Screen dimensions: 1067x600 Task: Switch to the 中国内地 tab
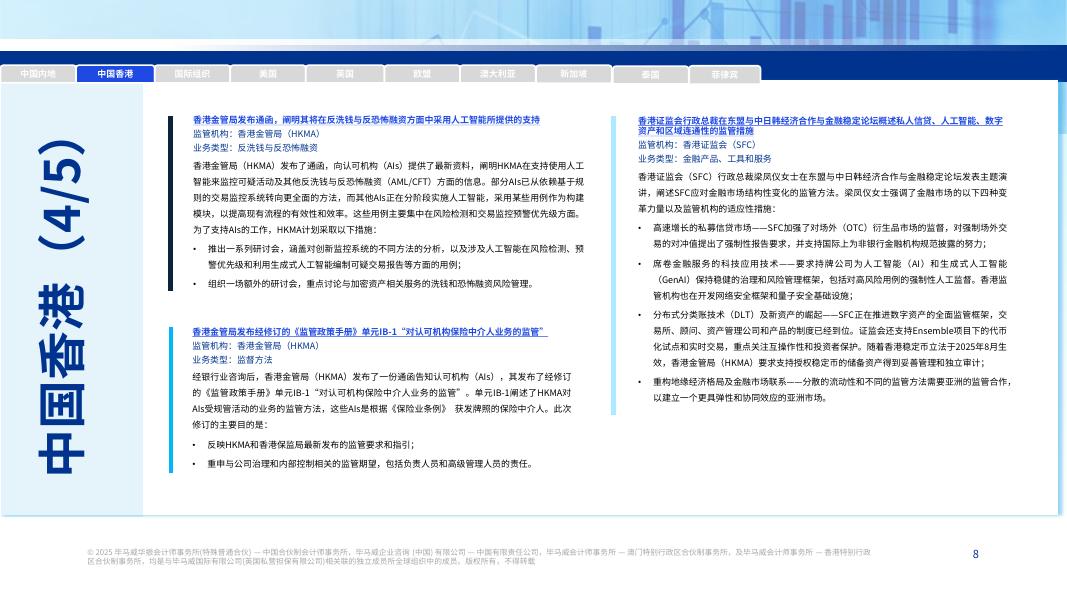point(38,73)
